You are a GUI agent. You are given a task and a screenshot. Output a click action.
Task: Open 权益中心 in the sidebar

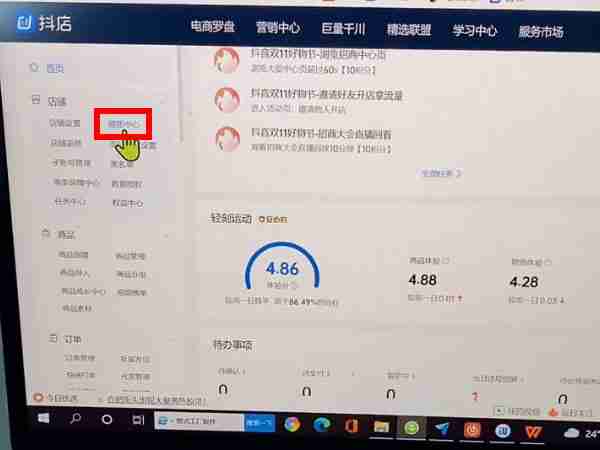(128, 203)
